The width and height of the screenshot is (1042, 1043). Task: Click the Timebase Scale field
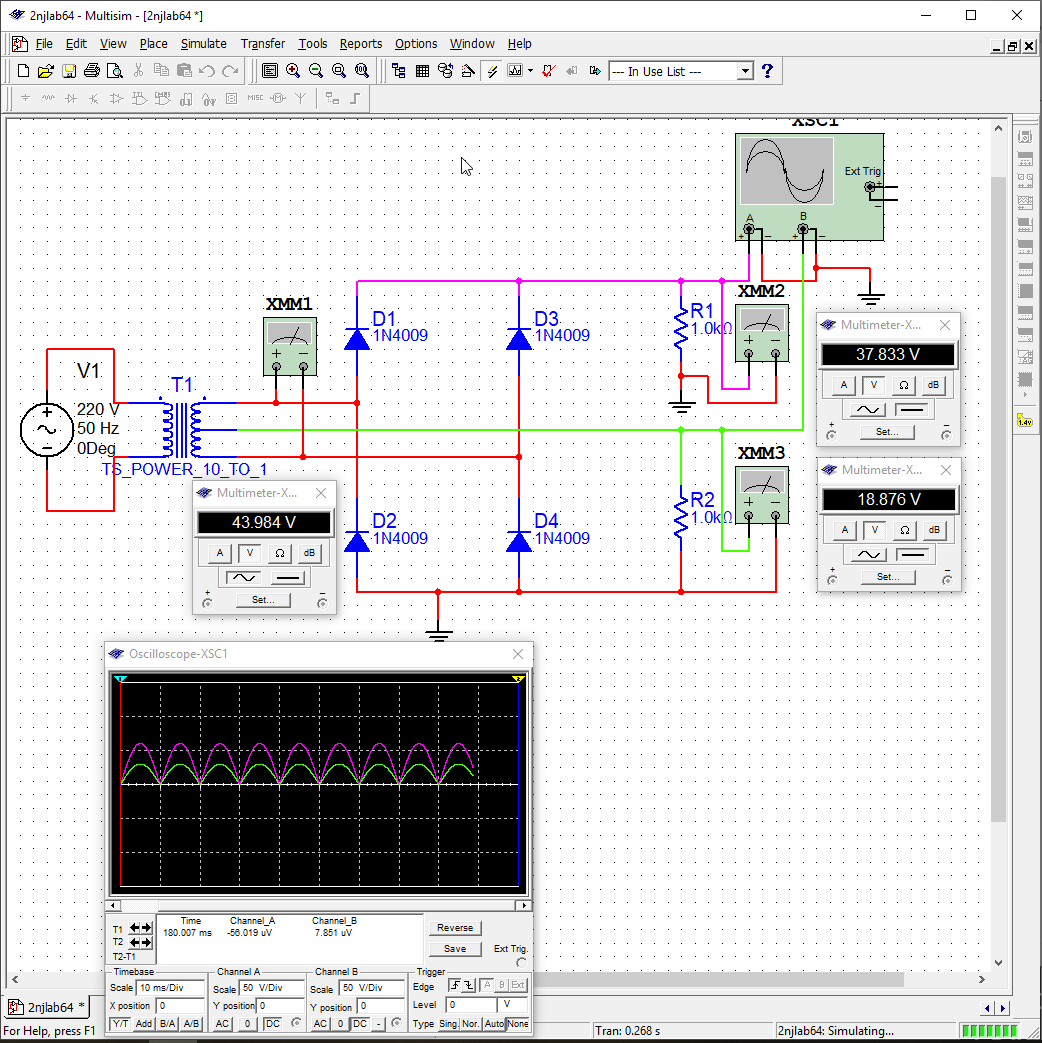170,988
